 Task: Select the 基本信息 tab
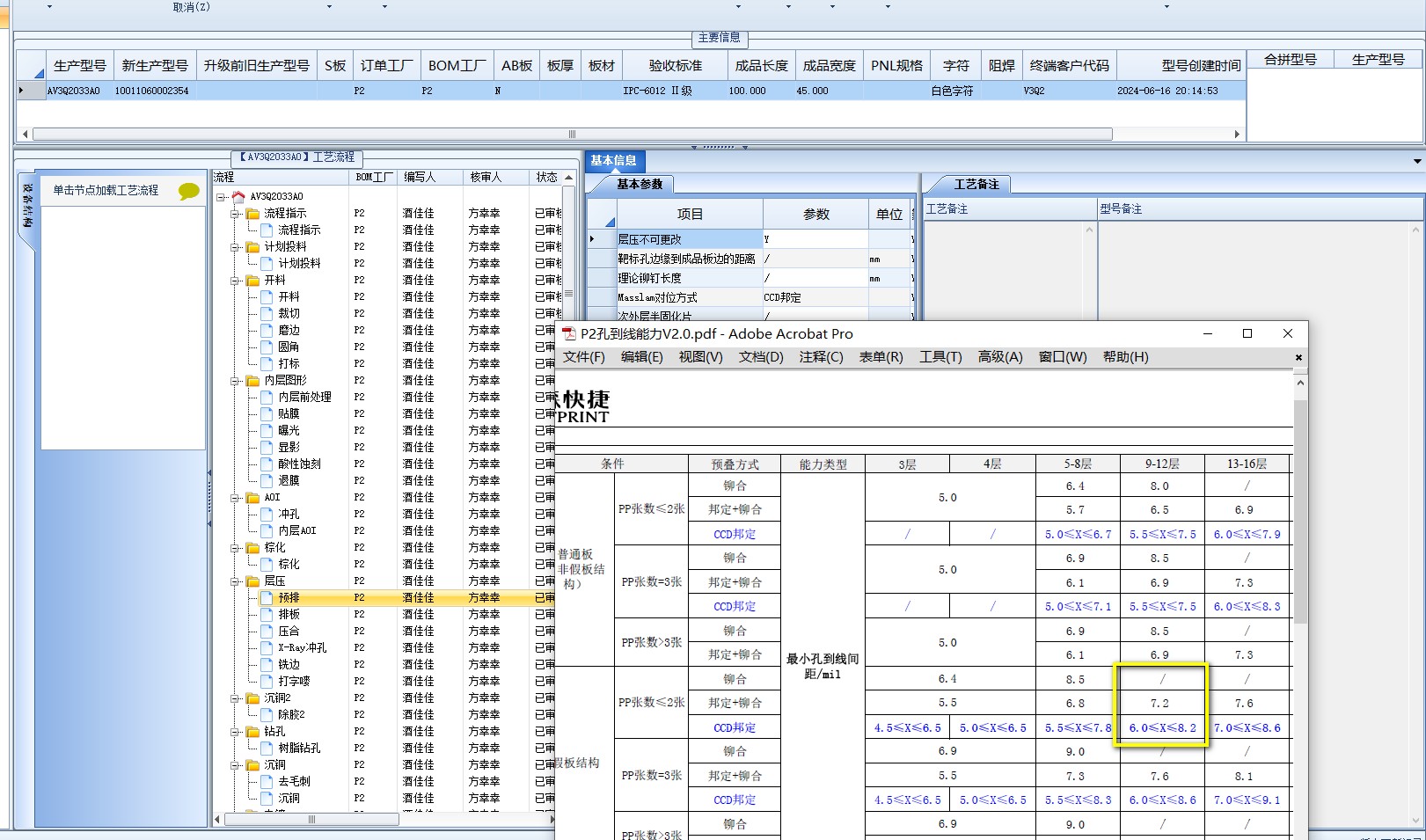click(614, 160)
